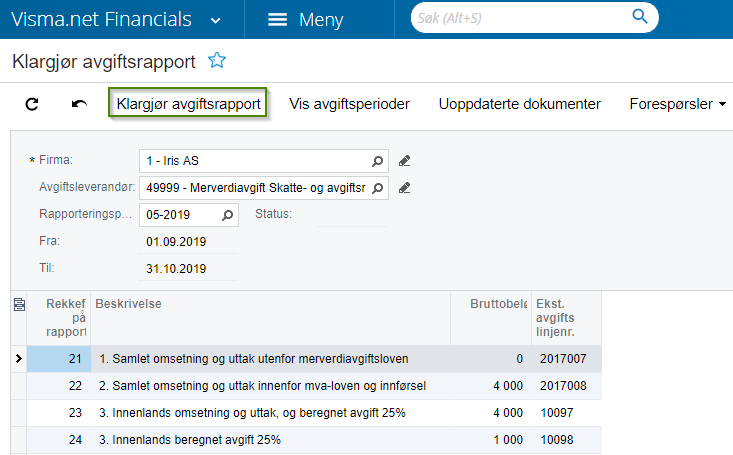Viewport: 733px width, 455px height.
Task: Select cell 23 in the Rekkefølge column
Action: (x=59, y=413)
